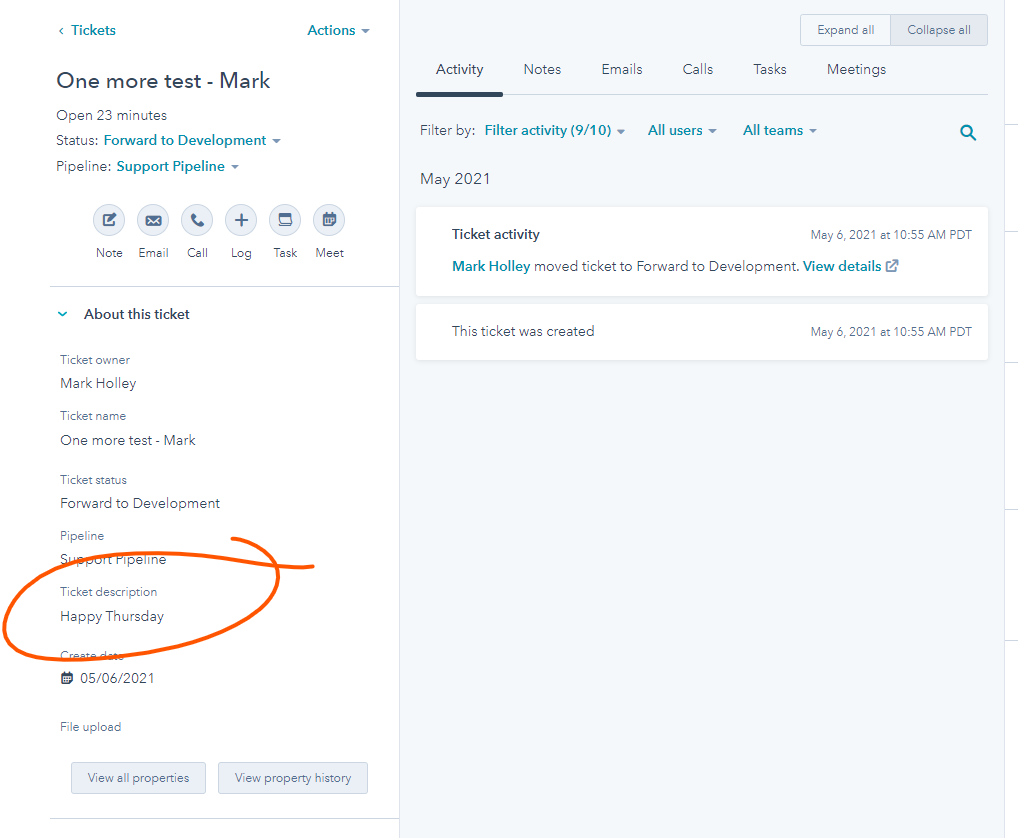The width and height of the screenshot is (1018, 838).
Task: Open the Actions dropdown menu
Action: click(x=338, y=31)
